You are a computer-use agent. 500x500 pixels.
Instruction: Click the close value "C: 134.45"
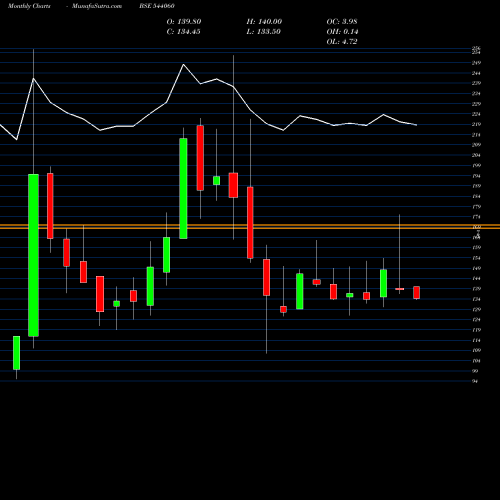coord(183,32)
